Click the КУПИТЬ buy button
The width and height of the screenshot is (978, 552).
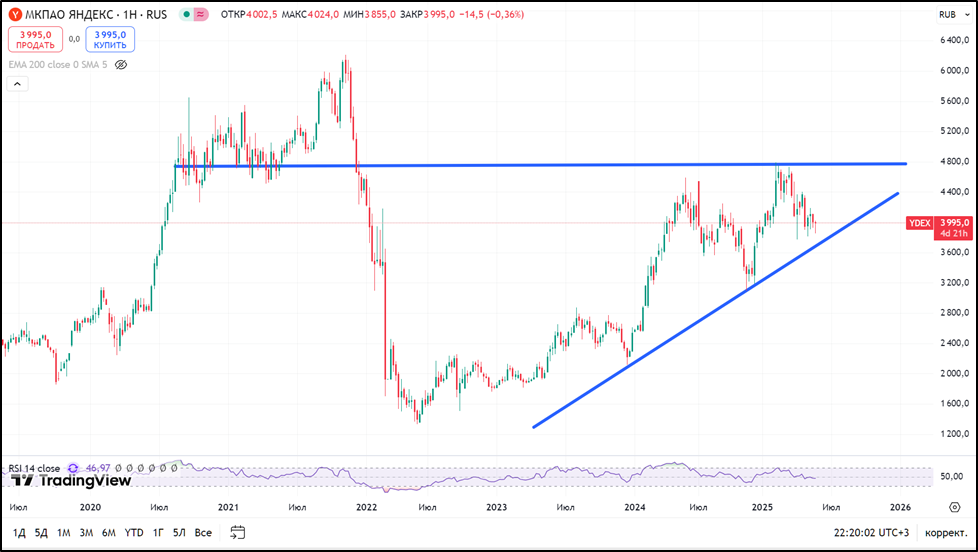click(110, 39)
